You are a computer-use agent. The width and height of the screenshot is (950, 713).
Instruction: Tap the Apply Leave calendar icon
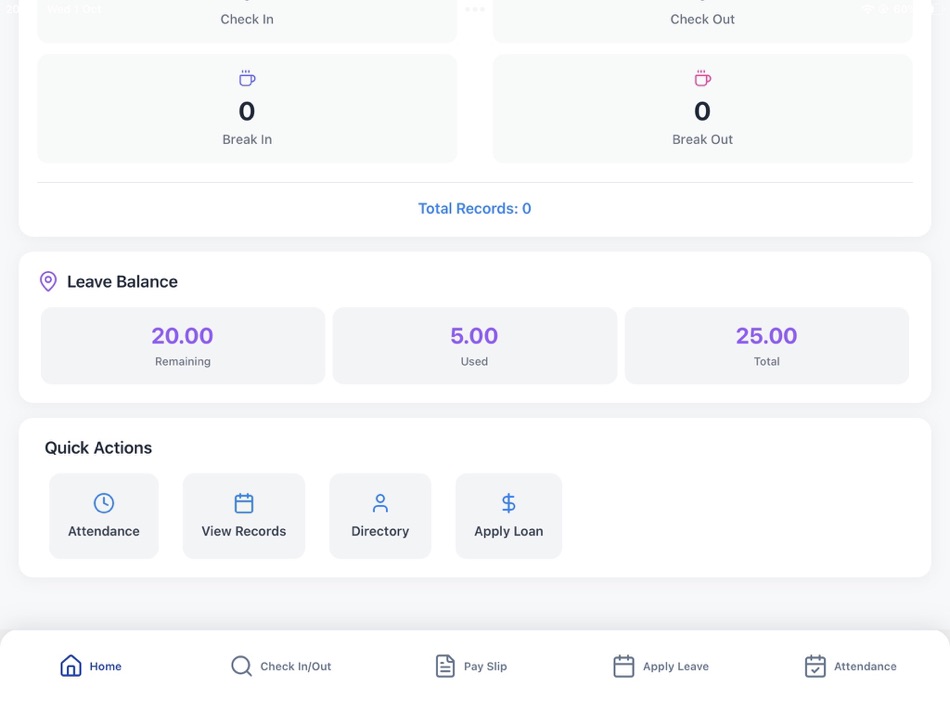pyautogui.click(x=624, y=665)
